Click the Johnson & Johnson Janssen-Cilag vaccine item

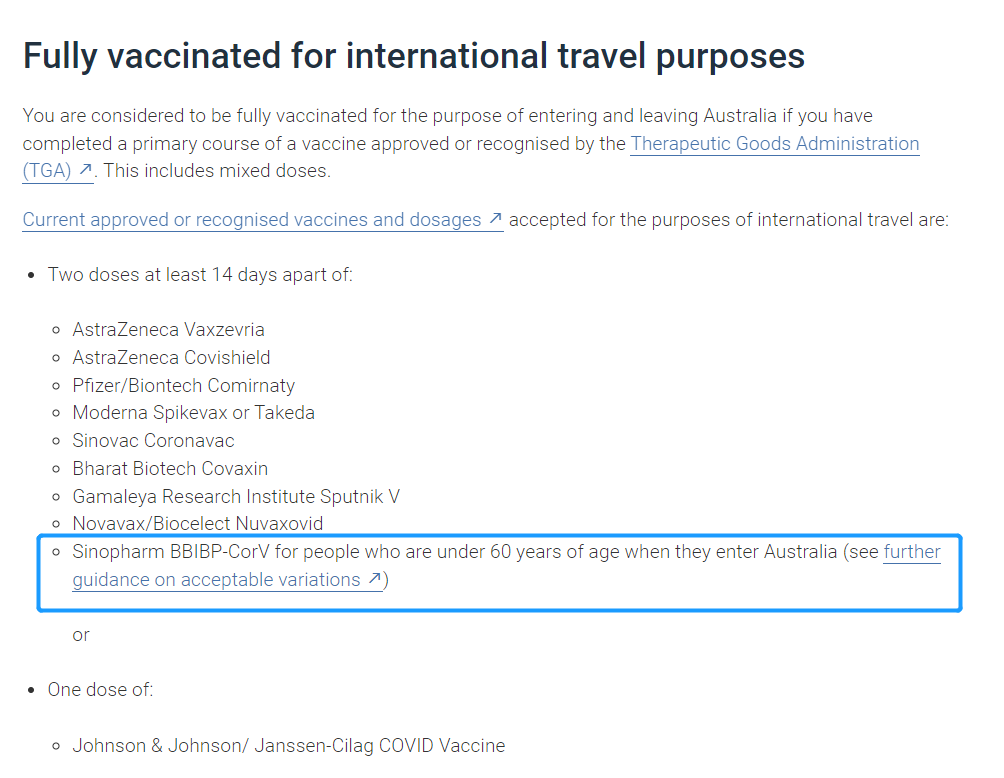click(x=289, y=745)
